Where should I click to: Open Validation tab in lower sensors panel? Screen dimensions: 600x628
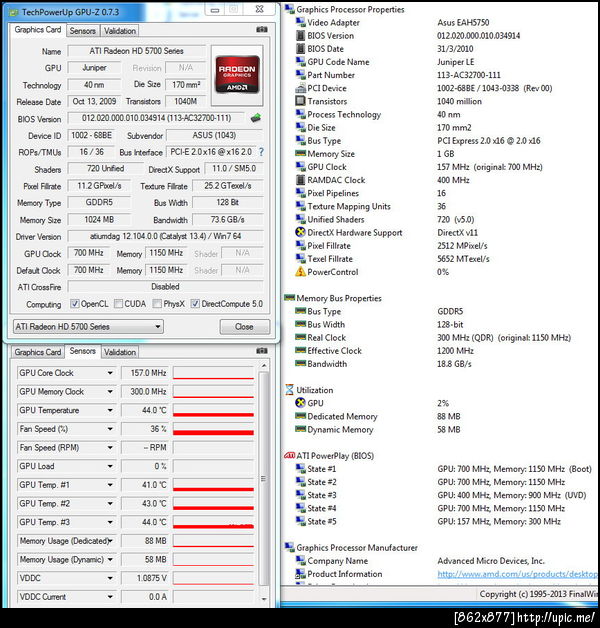click(x=120, y=352)
